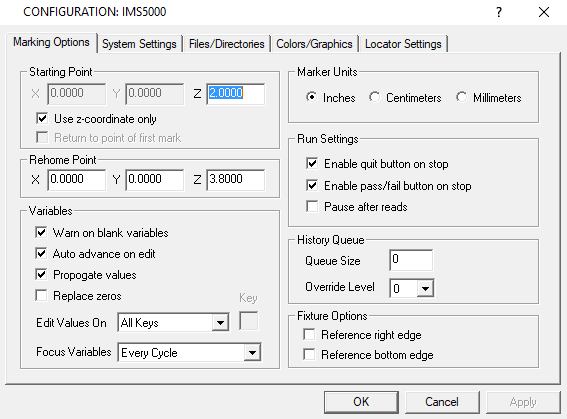
Task: Open the Files/Directories tab
Action: pyautogui.click(x=227, y=44)
